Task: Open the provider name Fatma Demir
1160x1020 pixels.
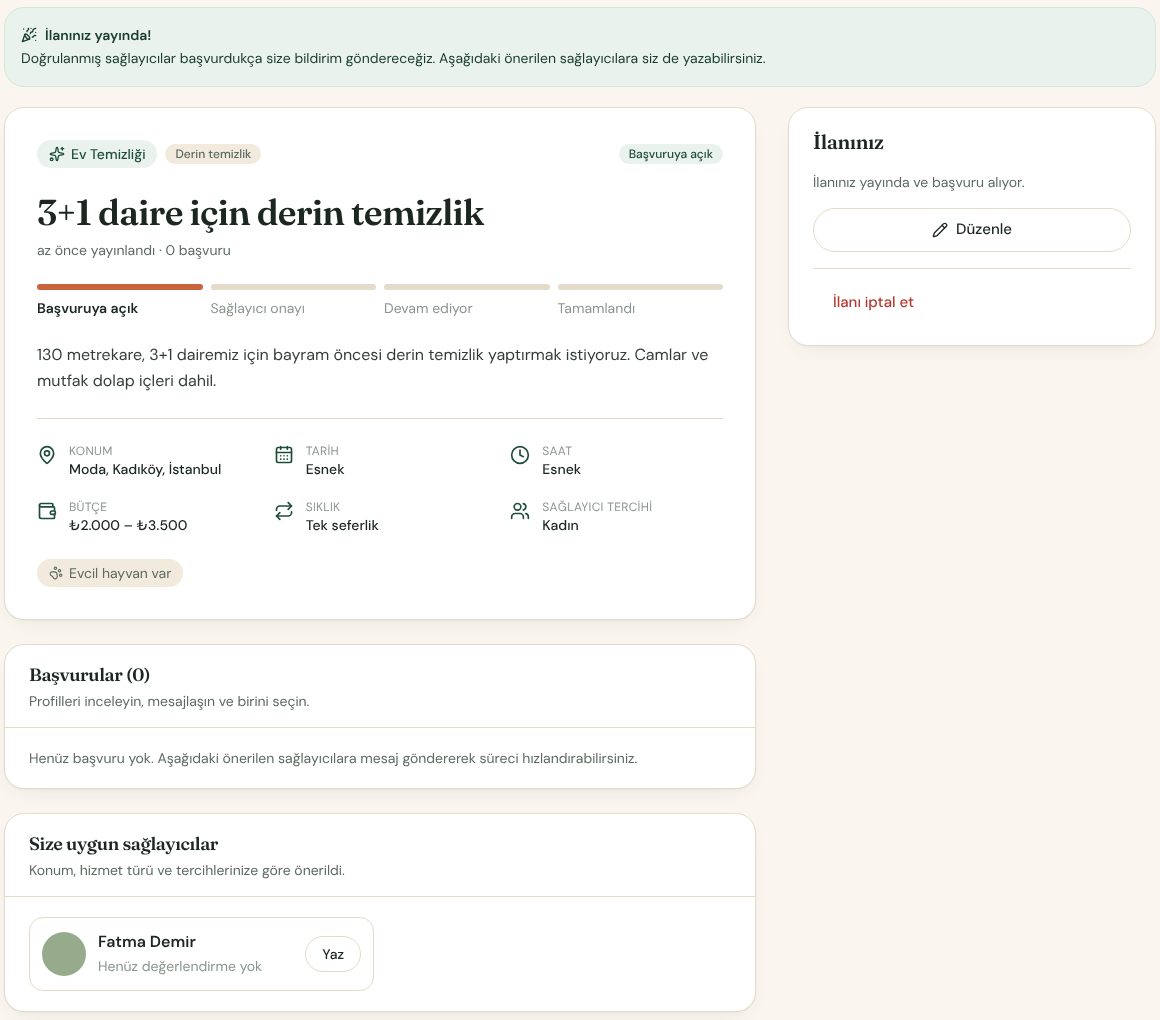Action: click(x=146, y=942)
